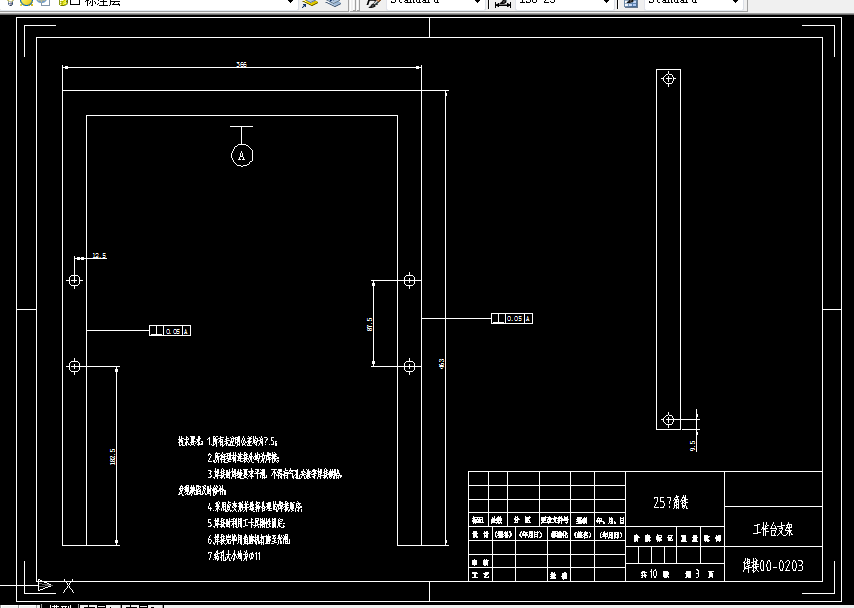The width and height of the screenshot is (854, 608).
Task: Select the 9.5 dimension text
Action: [x=693, y=446]
